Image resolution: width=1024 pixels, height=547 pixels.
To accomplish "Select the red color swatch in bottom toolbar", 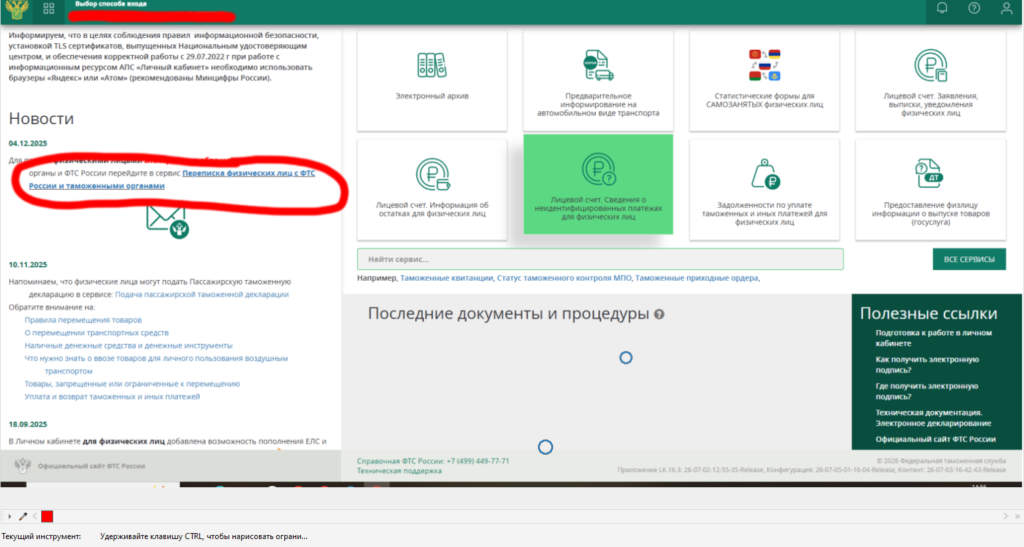I will tap(47, 516).
